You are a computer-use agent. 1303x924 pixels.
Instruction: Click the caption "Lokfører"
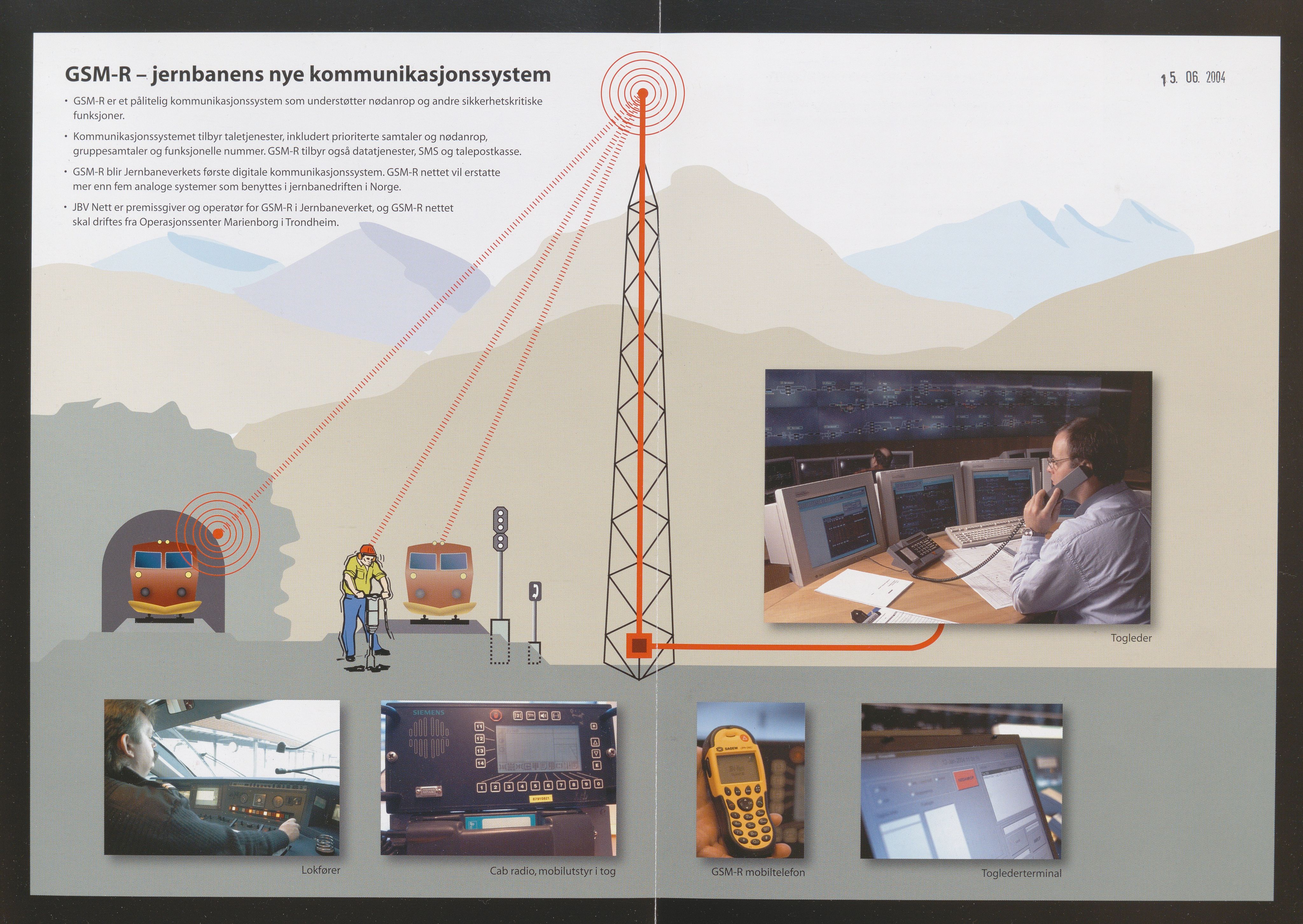[x=320, y=870]
